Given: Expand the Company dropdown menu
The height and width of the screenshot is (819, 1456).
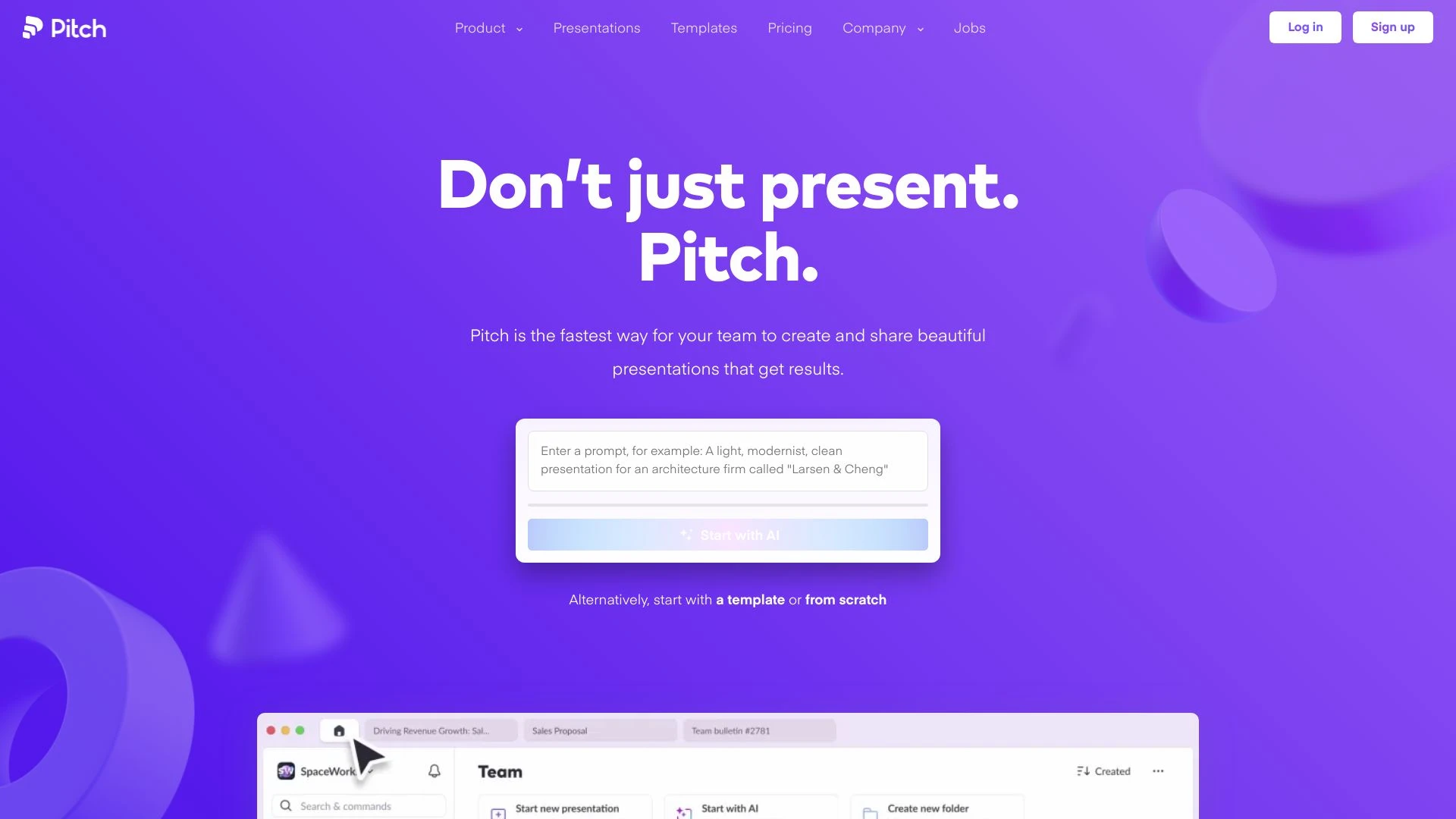Looking at the screenshot, I should pos(882,27).
